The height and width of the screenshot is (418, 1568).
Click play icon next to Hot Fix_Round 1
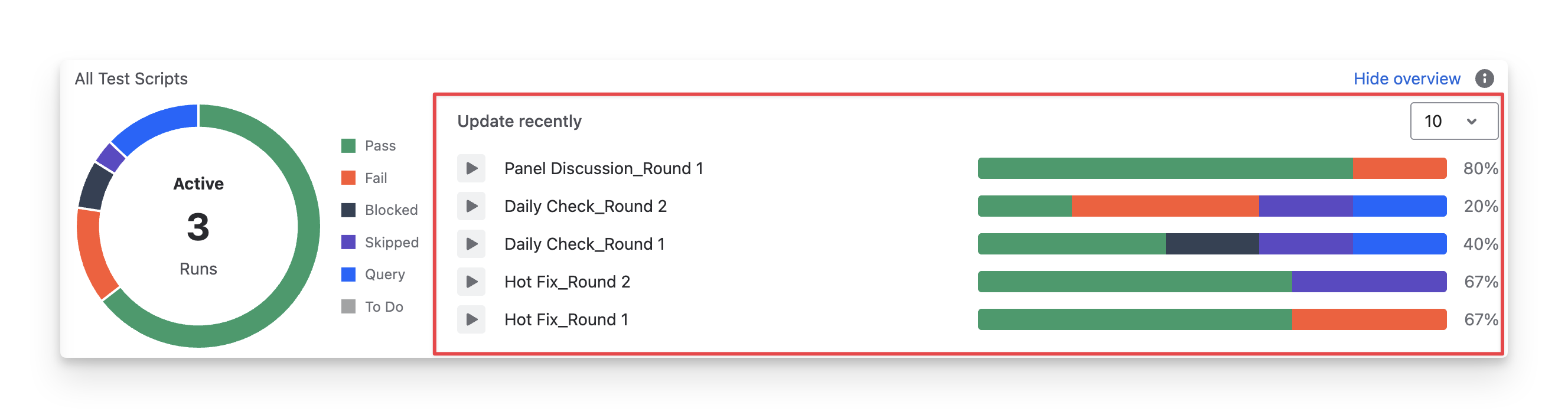(x=471, y=319)
